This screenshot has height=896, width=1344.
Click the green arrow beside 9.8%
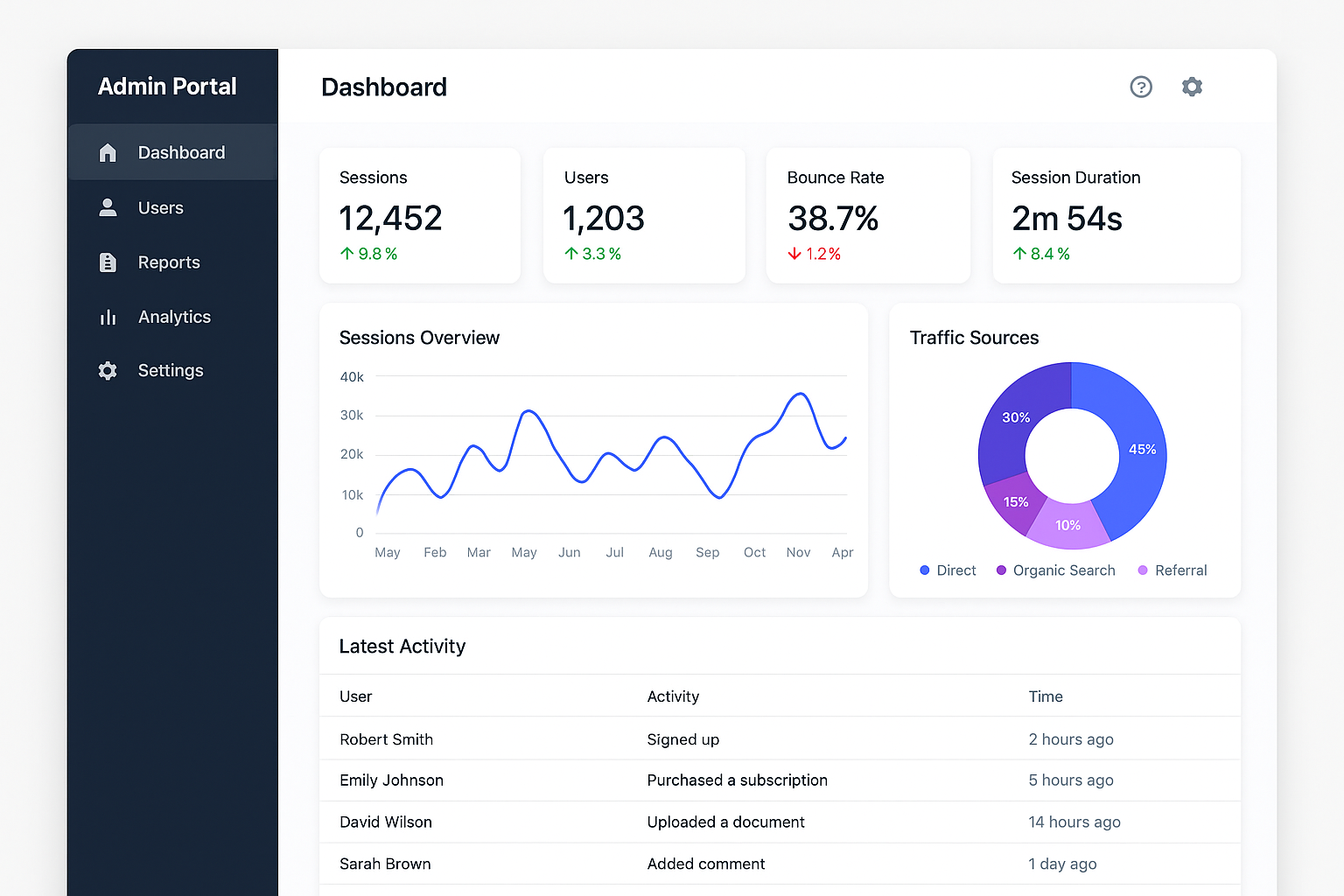[346, 254]
